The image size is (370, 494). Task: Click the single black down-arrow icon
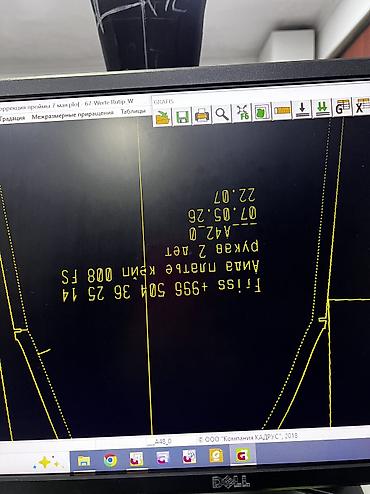pyautogui.click(x=302, y=109)
